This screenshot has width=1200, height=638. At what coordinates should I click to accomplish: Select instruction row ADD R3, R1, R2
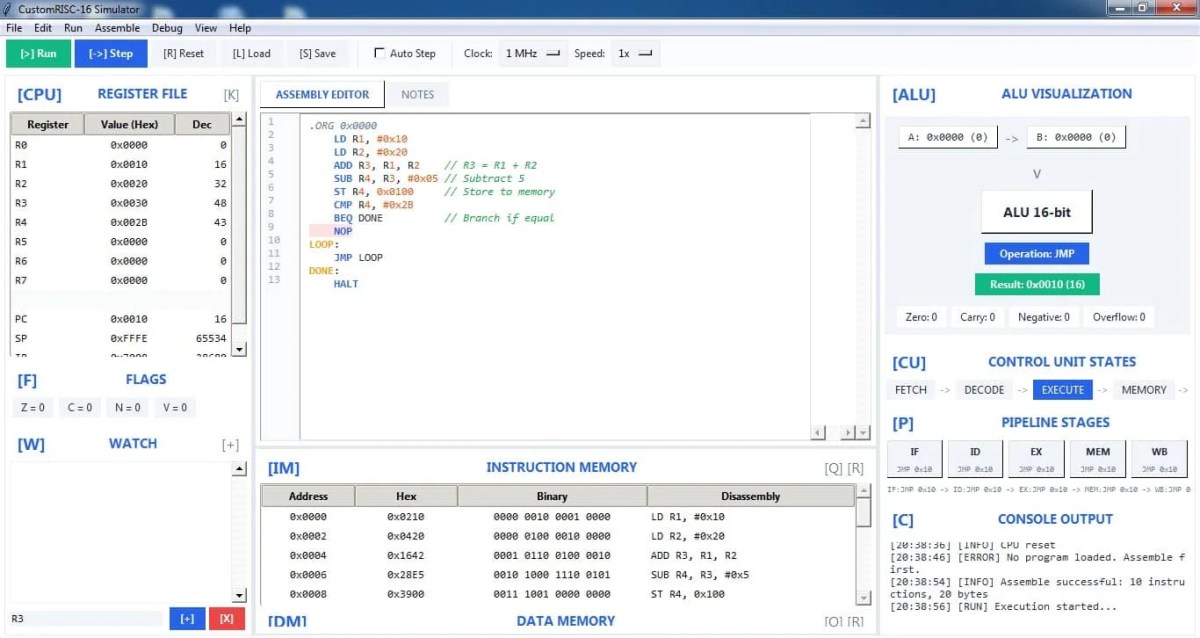[x=558, y=556]
